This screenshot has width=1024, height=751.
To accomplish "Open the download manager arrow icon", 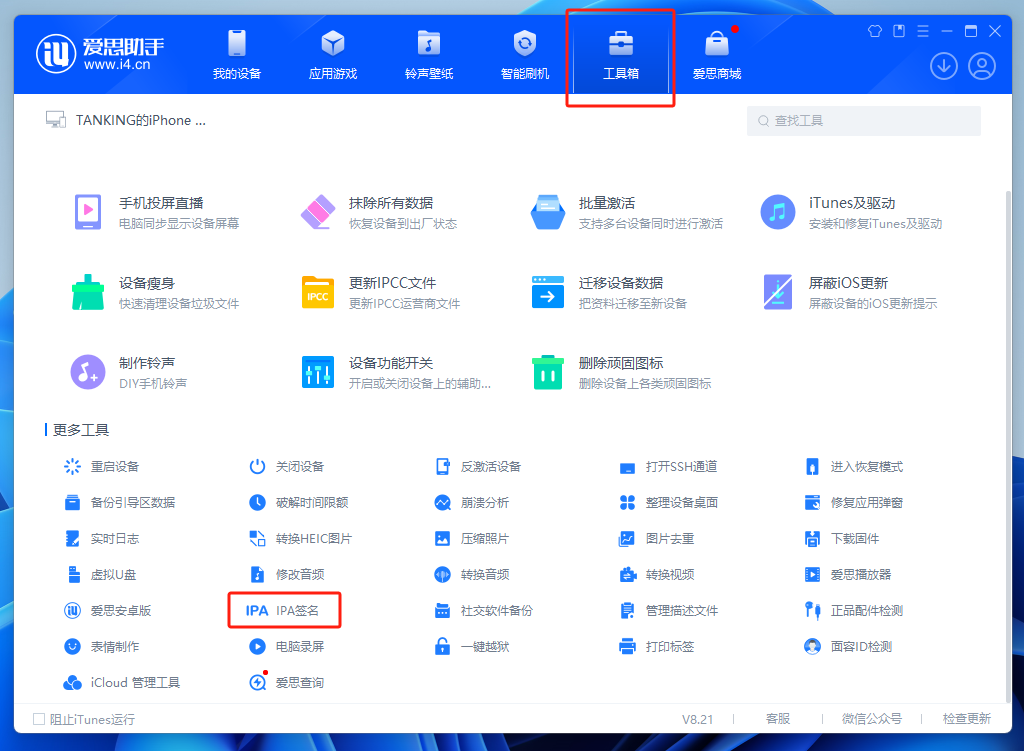I will [944, 66].
